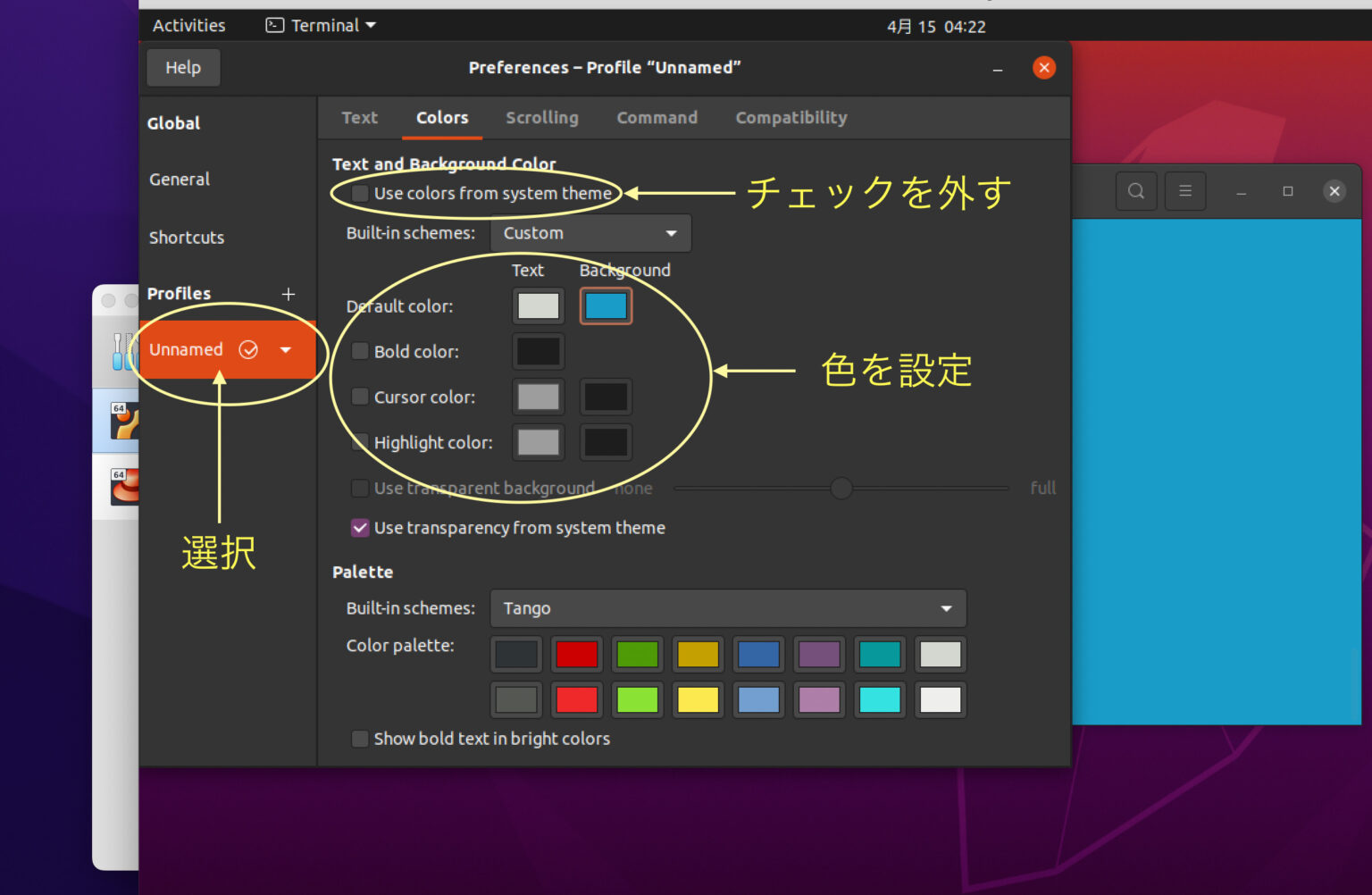Pick the blue default background color swatch
1372x895 pixels.
pos(606,305)
